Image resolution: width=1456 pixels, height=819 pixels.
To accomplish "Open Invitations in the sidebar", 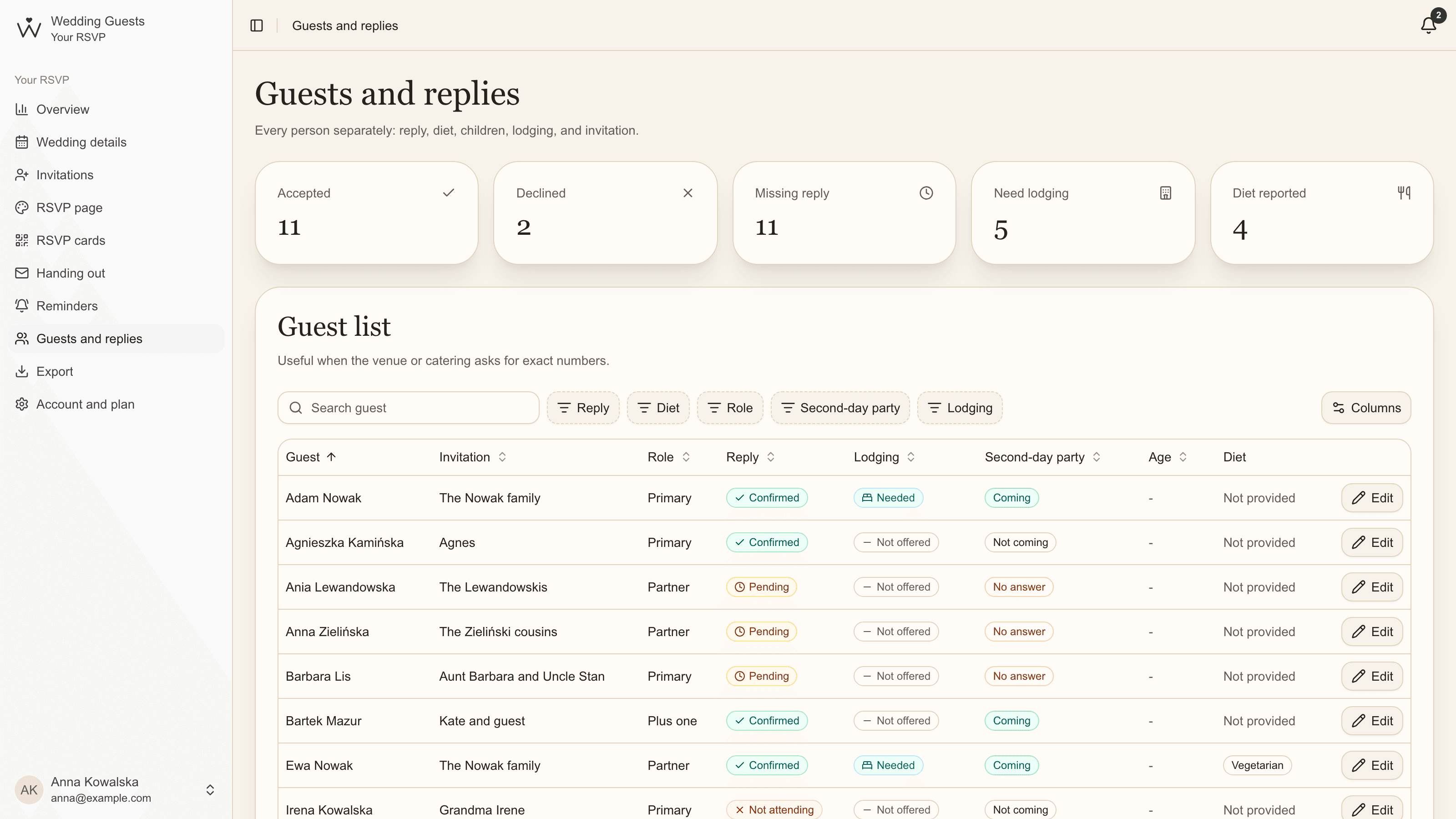I will (116, 175).
